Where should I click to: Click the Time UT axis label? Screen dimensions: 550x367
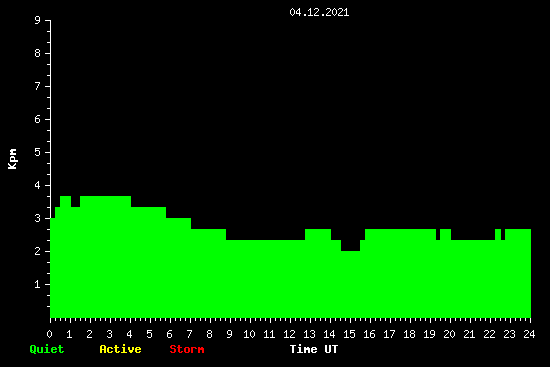tap(314, 349)
